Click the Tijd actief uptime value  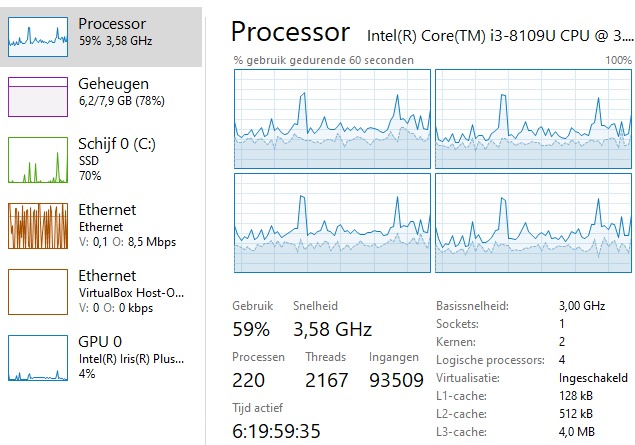coord(275,431)
